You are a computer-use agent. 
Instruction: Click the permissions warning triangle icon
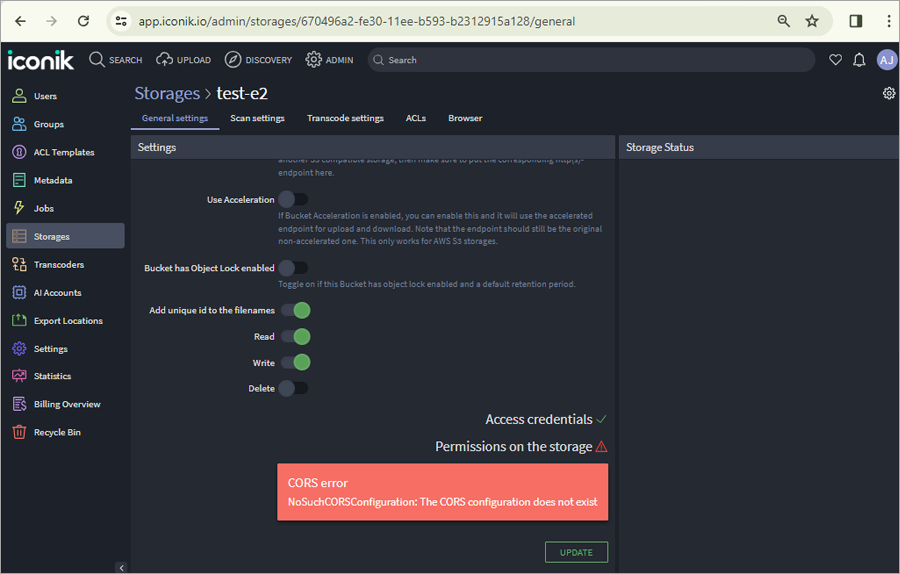click(602, 447)
